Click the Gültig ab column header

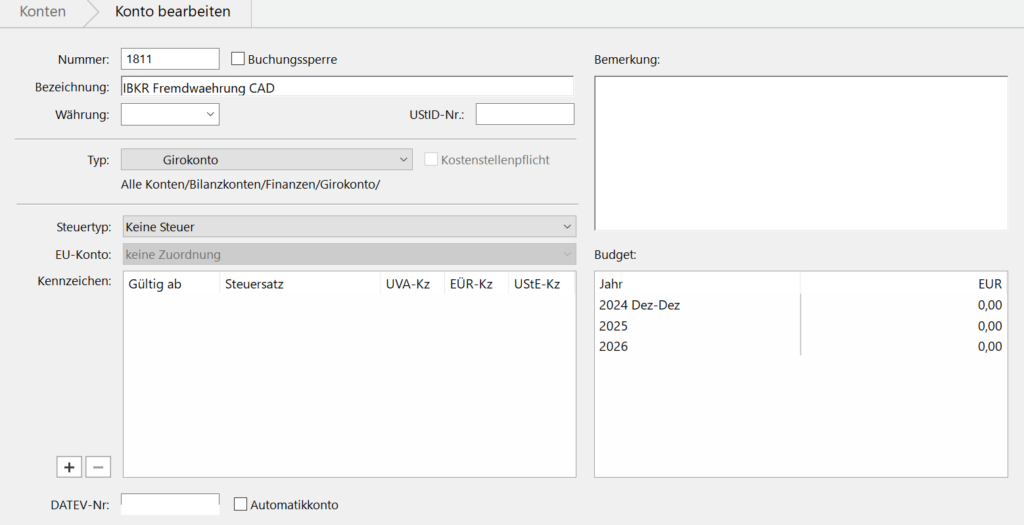point(155,284)
